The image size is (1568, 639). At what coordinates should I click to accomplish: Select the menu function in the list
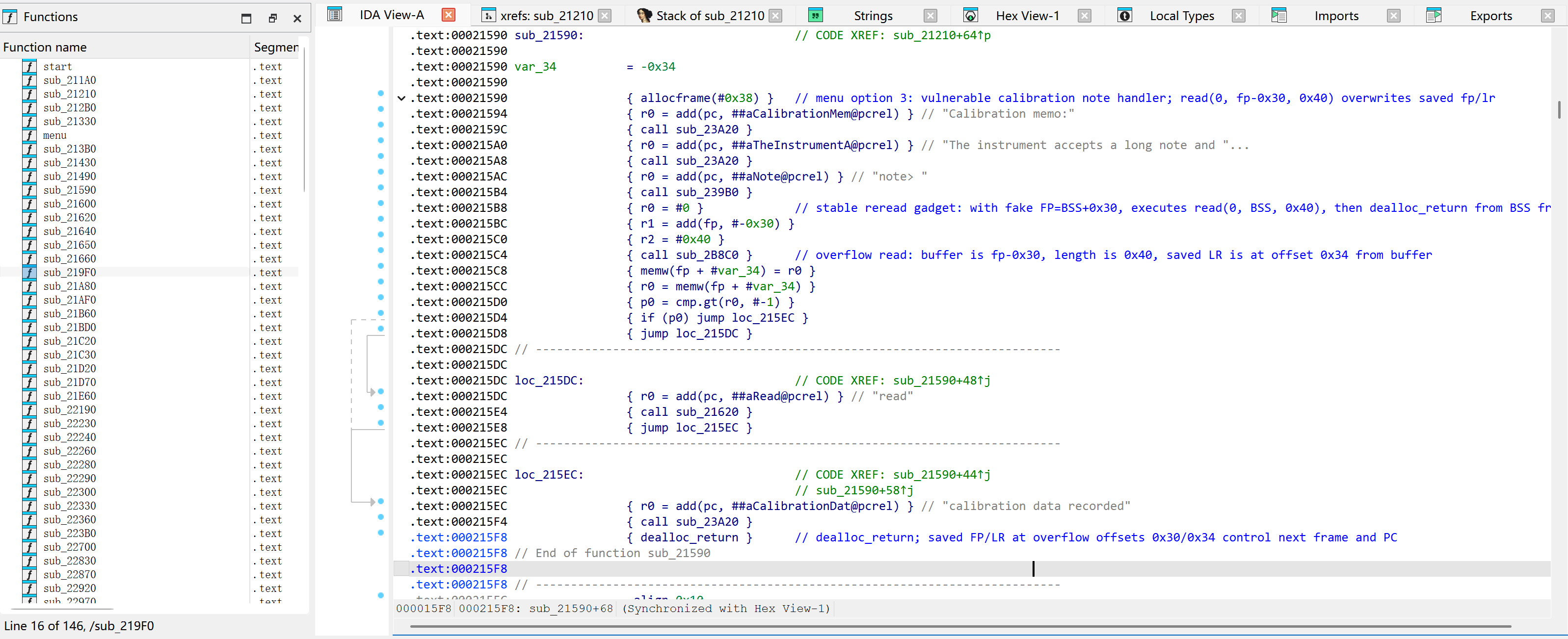tap(149, 135)
